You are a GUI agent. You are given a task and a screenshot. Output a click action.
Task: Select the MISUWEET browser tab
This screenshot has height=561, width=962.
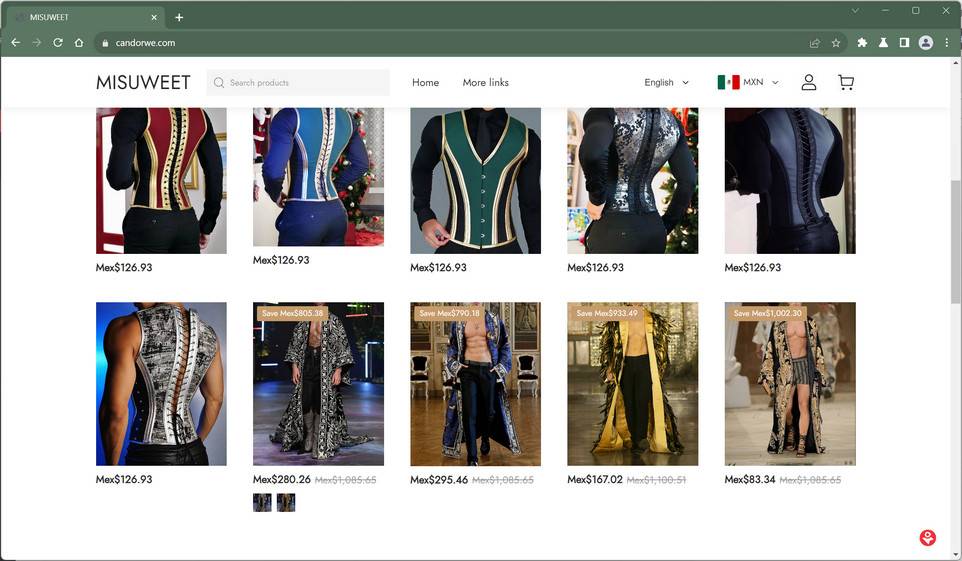tap(86, 17)
